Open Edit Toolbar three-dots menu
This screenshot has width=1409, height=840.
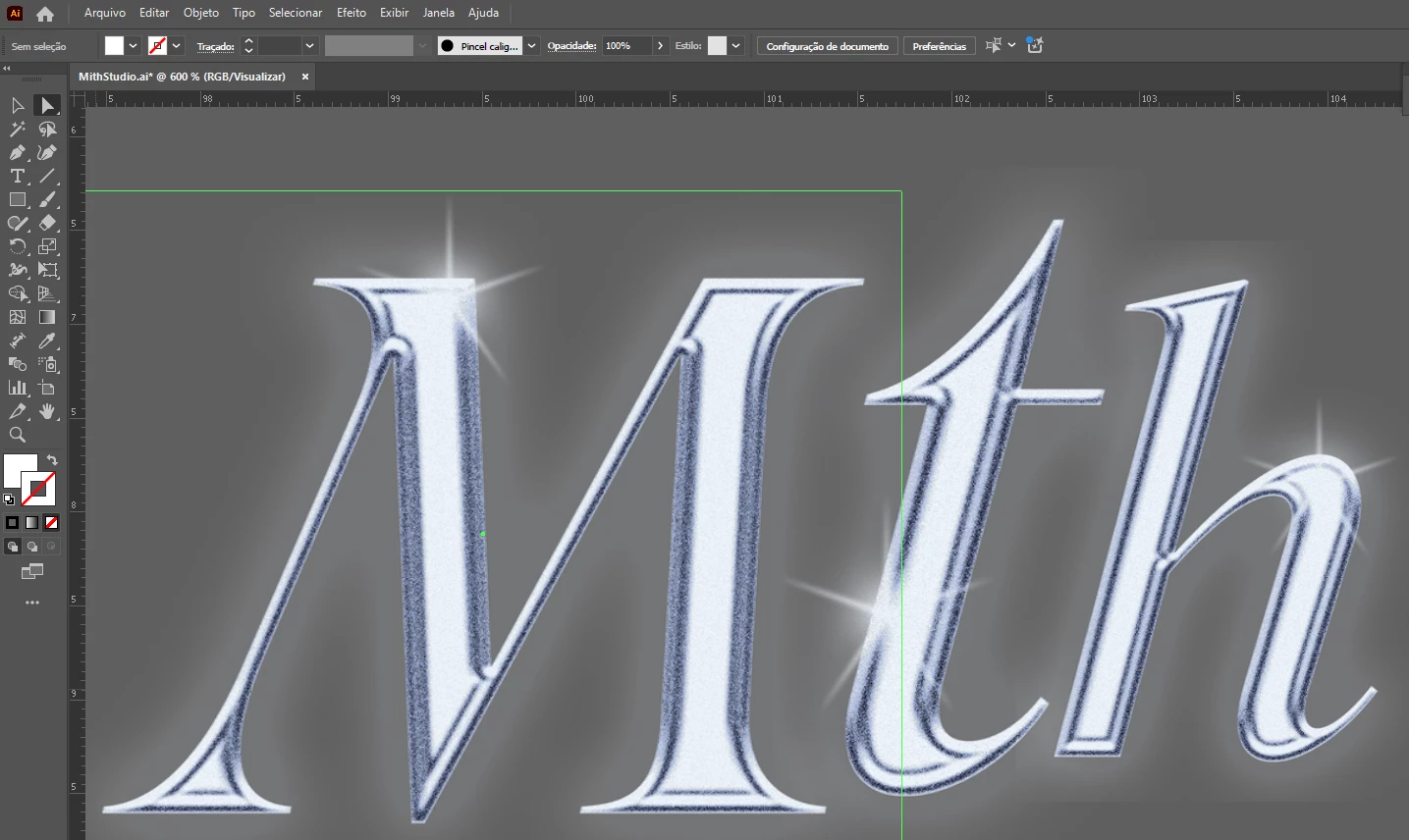pos(32,603)
